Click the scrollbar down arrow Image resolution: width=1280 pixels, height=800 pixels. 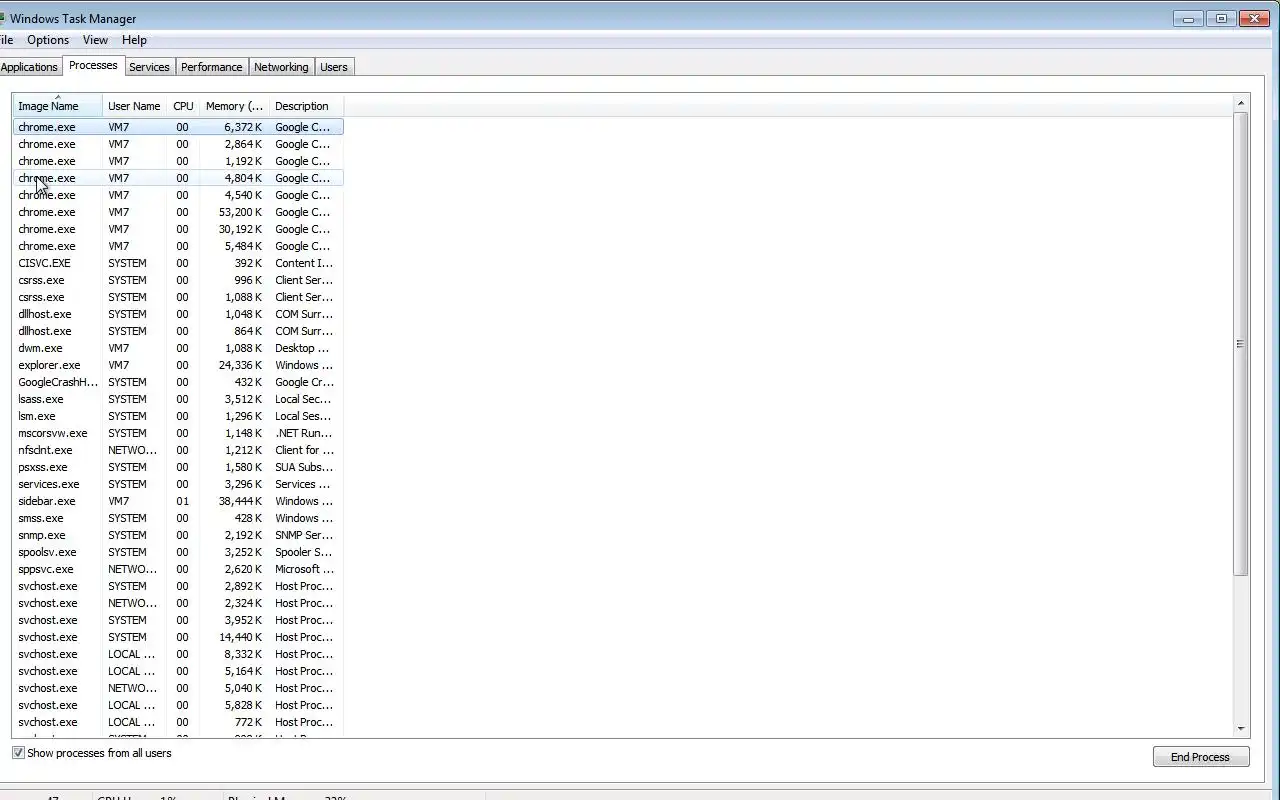click(1241, 729)
